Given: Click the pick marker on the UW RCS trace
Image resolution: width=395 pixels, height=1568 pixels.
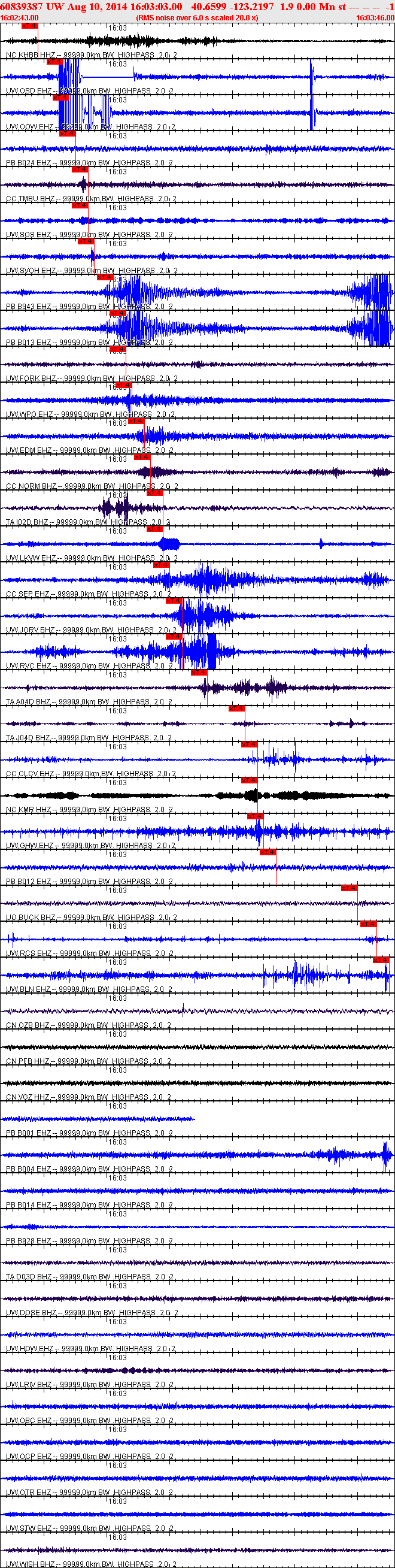Looking at the screenshot, I should click(x=368, y=924).
